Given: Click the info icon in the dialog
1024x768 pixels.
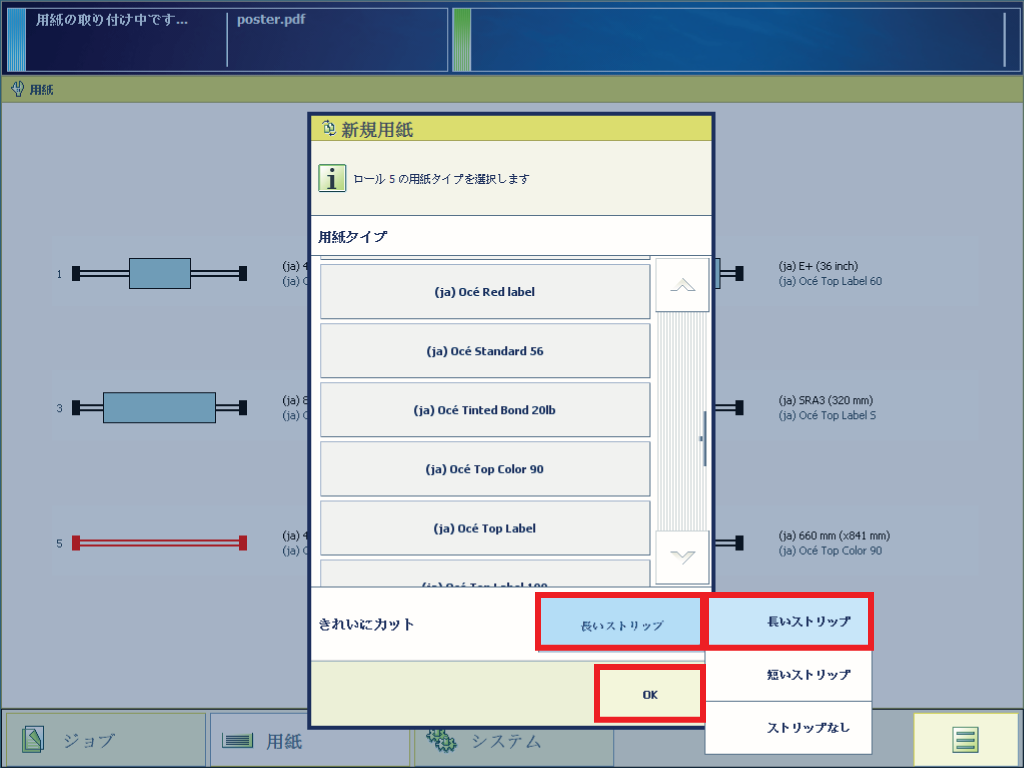Looking at the screenshot, I should tap(332, 178).
